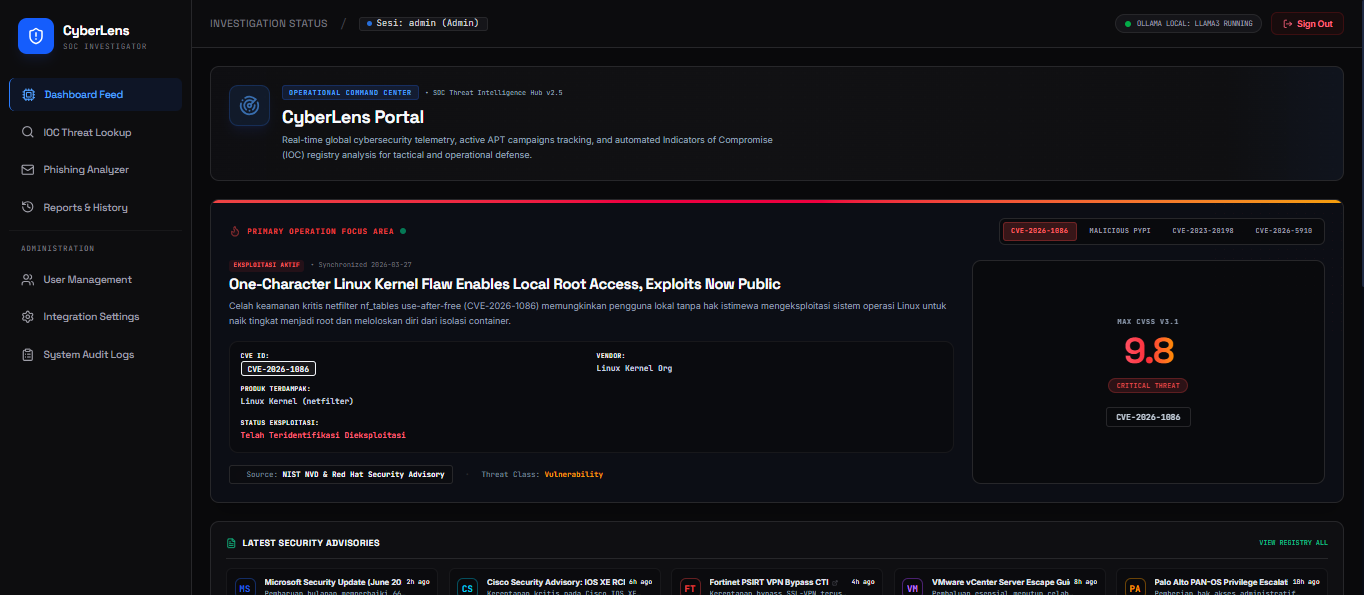Viewport: 1364px width, 595px height.
Task: Open Integration Settings
Action: pyautogui.click(x=96, y=317)
